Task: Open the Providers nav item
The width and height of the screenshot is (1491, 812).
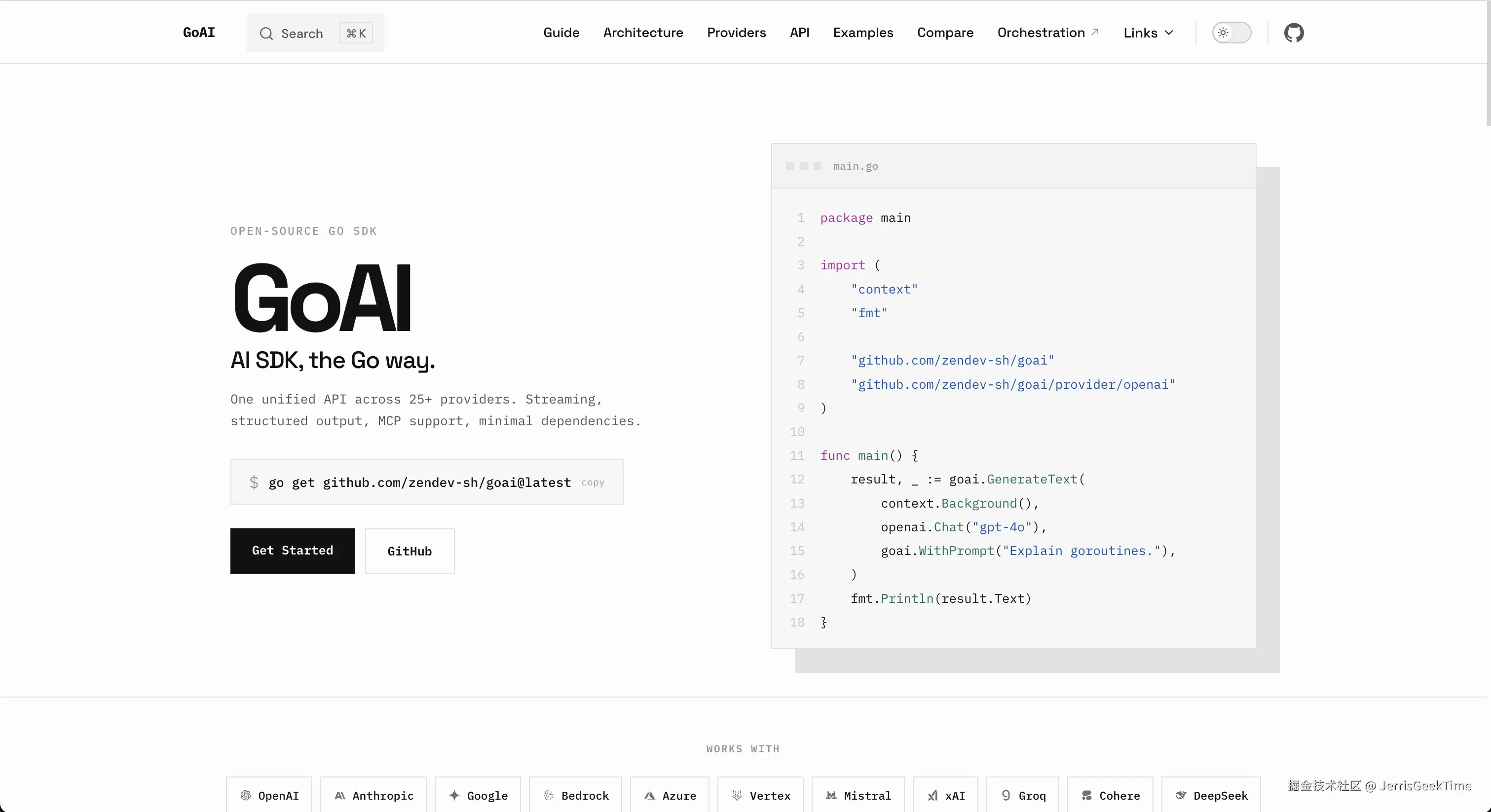Action: 736,33
